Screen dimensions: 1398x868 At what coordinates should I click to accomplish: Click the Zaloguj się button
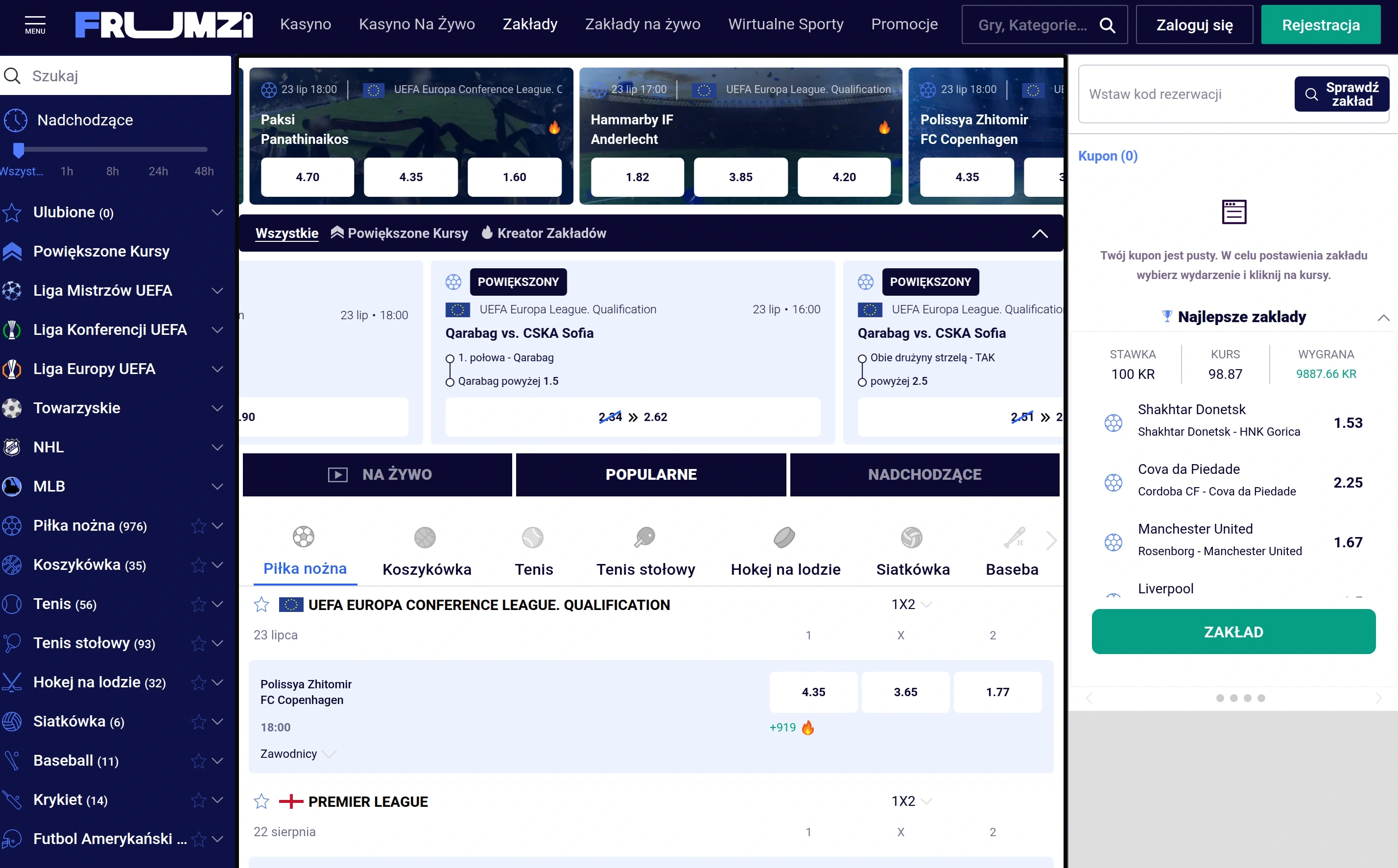(1195, 24)
